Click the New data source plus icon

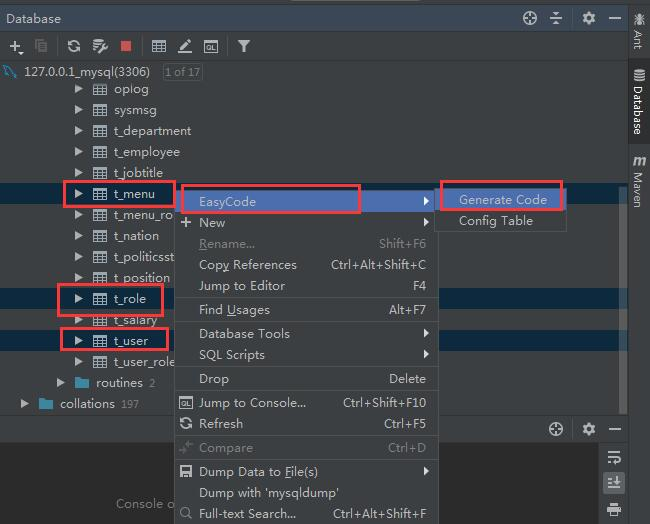(x=16, y=46)
